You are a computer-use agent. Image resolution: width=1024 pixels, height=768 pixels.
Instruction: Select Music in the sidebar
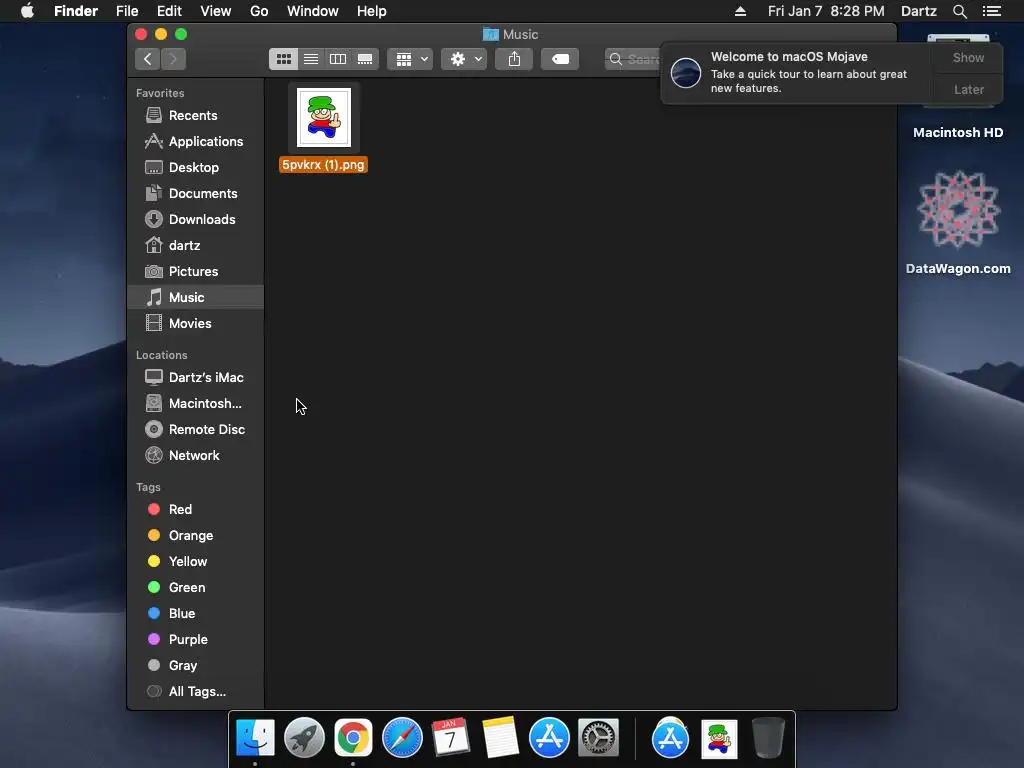195,297
